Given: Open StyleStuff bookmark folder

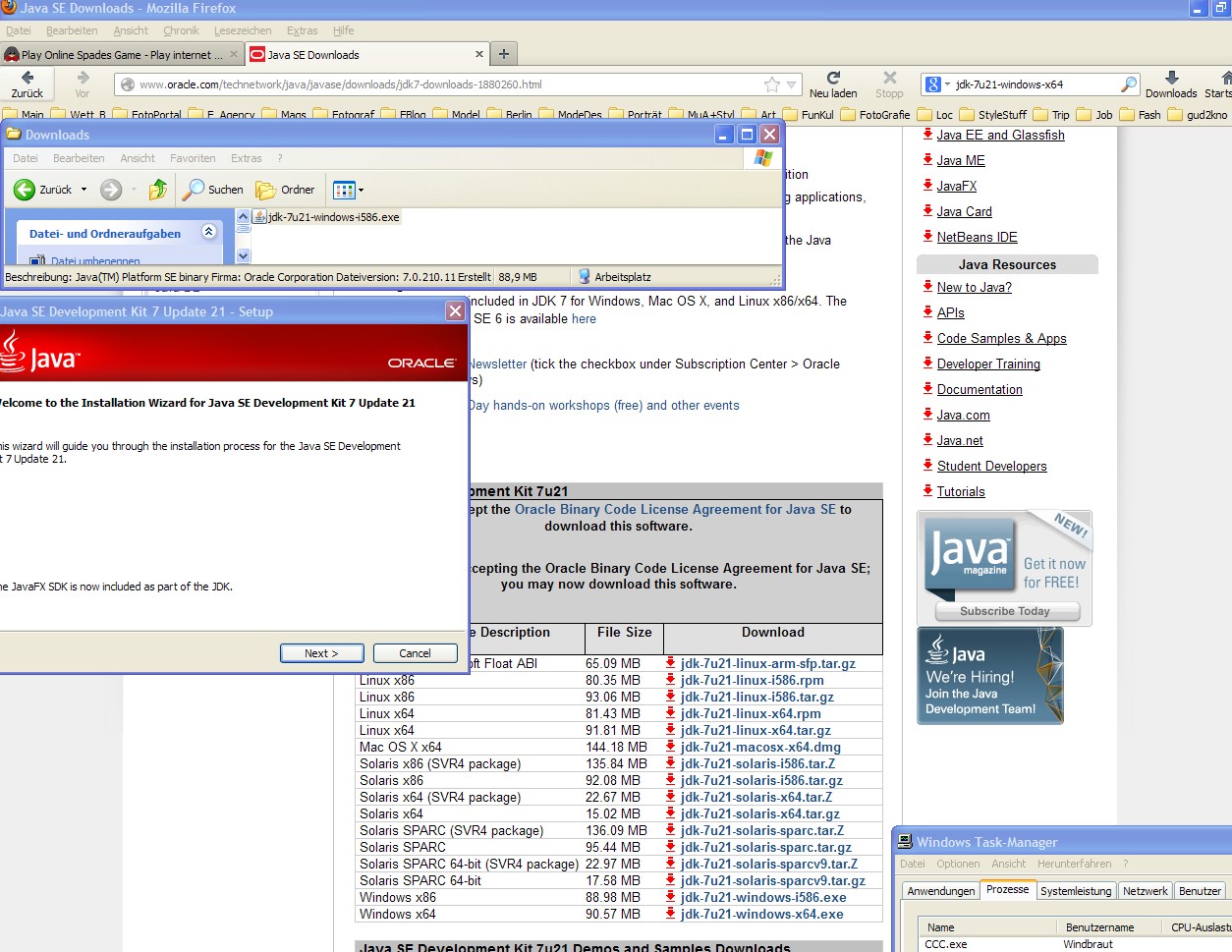Looking at the screenshot, I should (x=992, y=115).
